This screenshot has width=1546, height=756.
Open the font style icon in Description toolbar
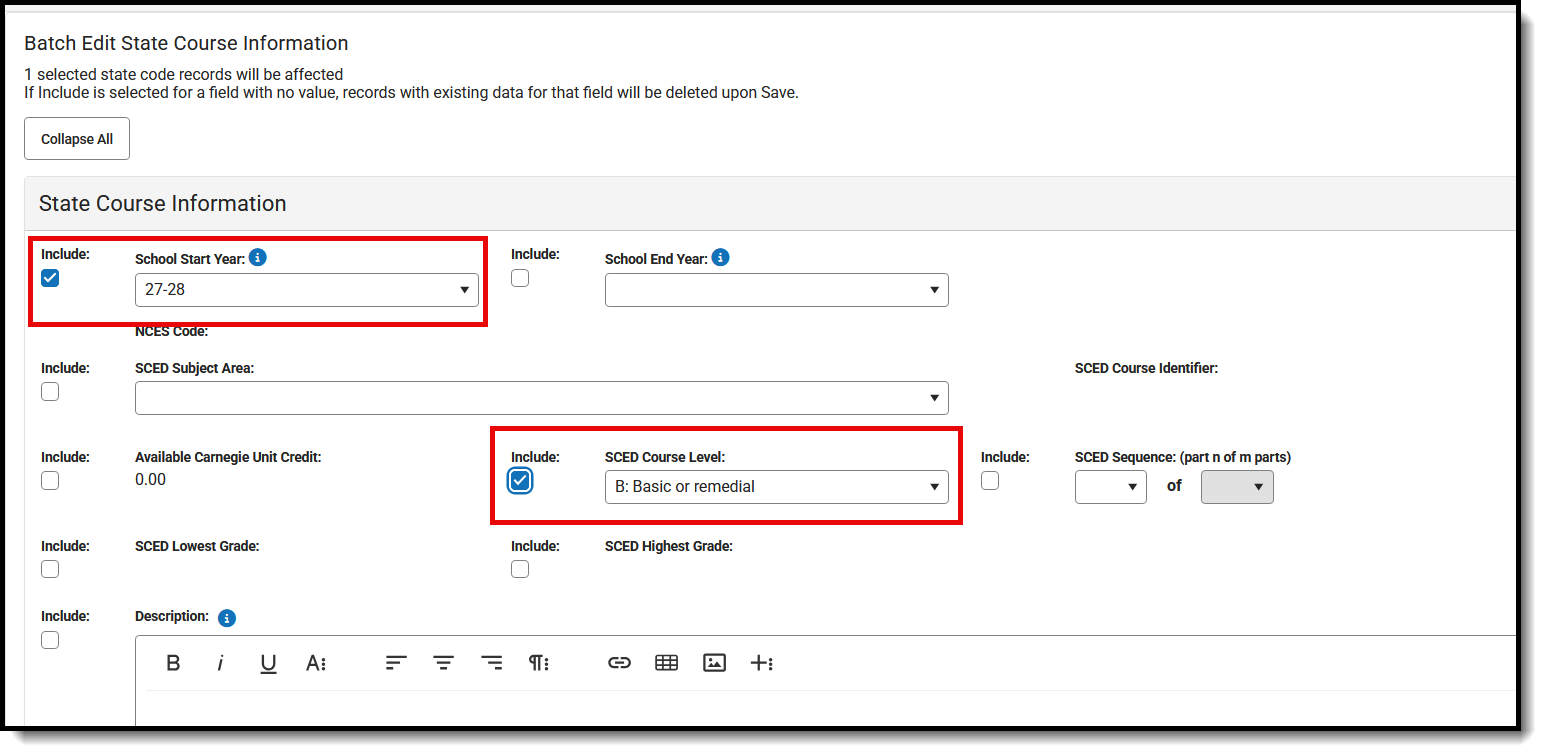(x=316, y=662)
